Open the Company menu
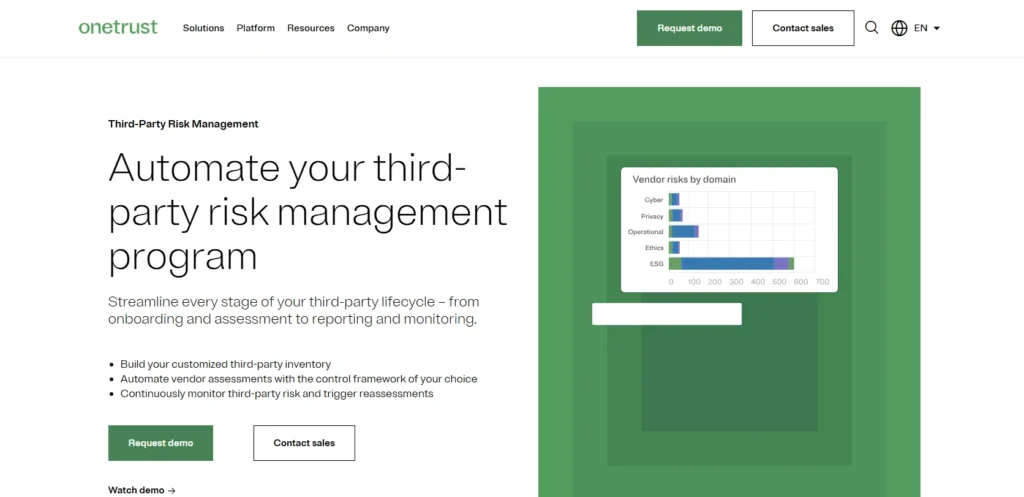This screenshot has height=497, width=1024. (x=368, y=28)
